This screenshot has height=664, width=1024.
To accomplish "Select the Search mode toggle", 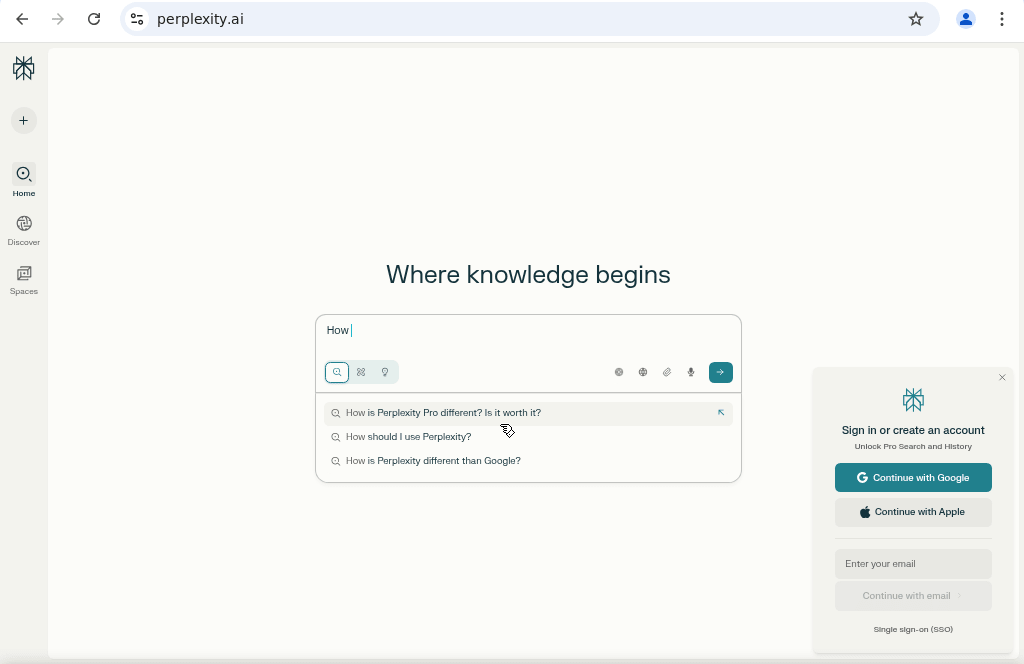I will 337,372.
